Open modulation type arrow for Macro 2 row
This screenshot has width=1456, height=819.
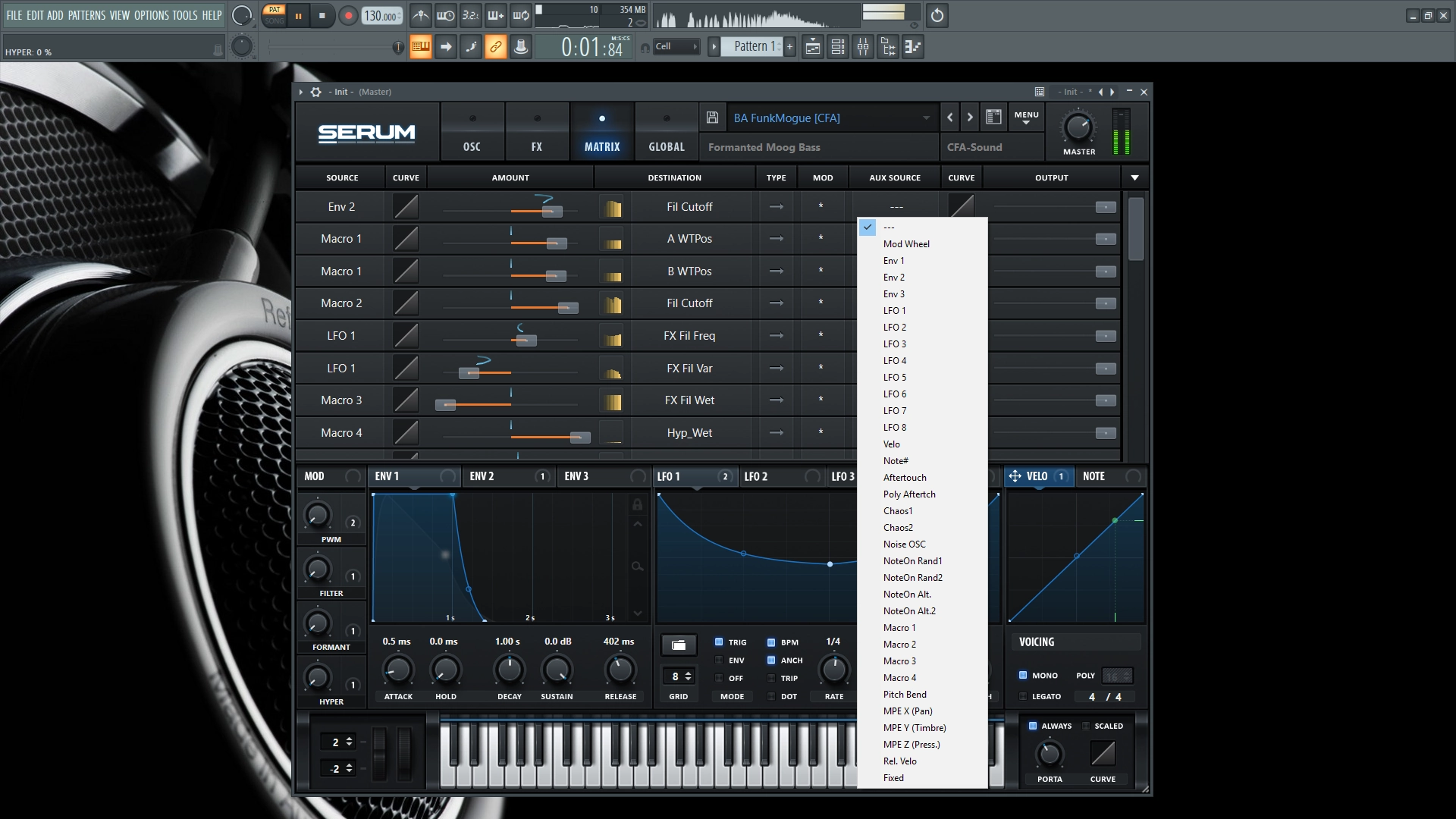(777, 303)
